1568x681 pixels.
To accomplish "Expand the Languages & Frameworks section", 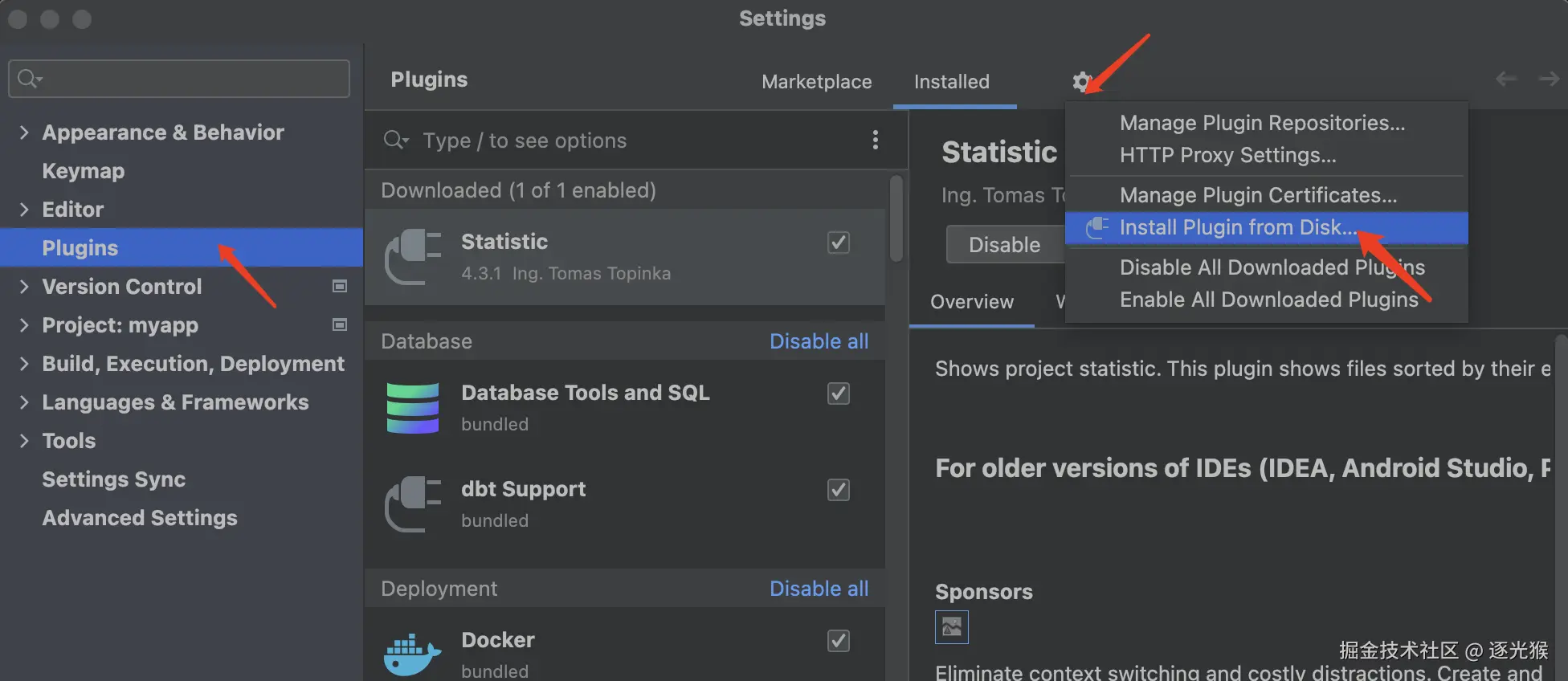I will (x=24, y=402).
